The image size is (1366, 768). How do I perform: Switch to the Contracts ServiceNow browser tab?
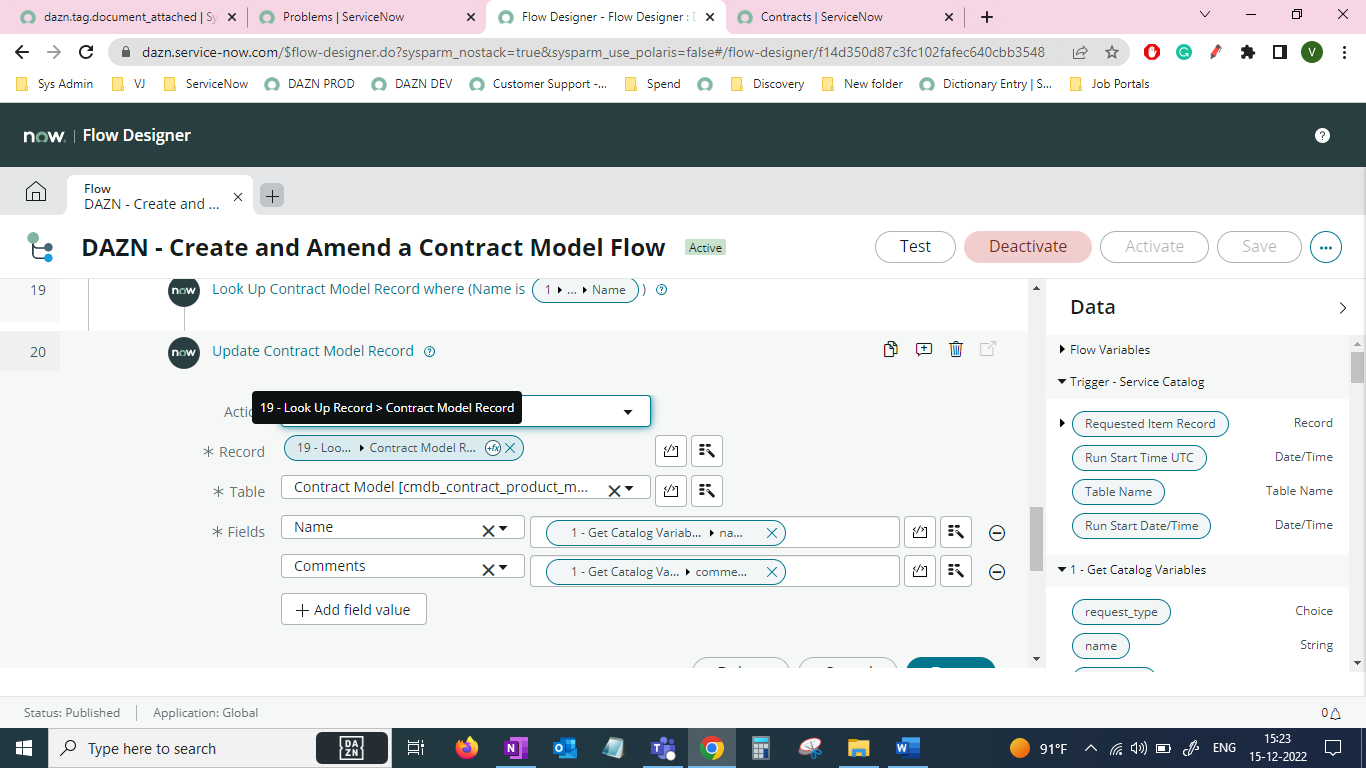846,17
